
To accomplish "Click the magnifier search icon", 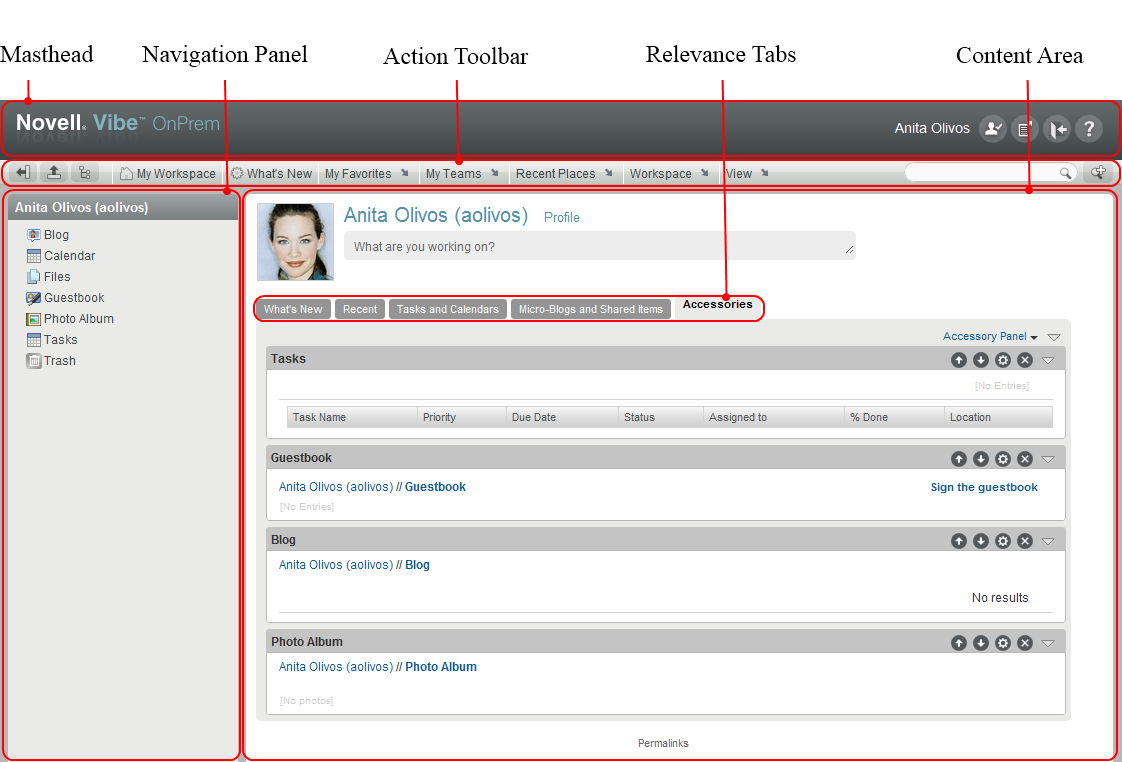I will (1065, 173).
